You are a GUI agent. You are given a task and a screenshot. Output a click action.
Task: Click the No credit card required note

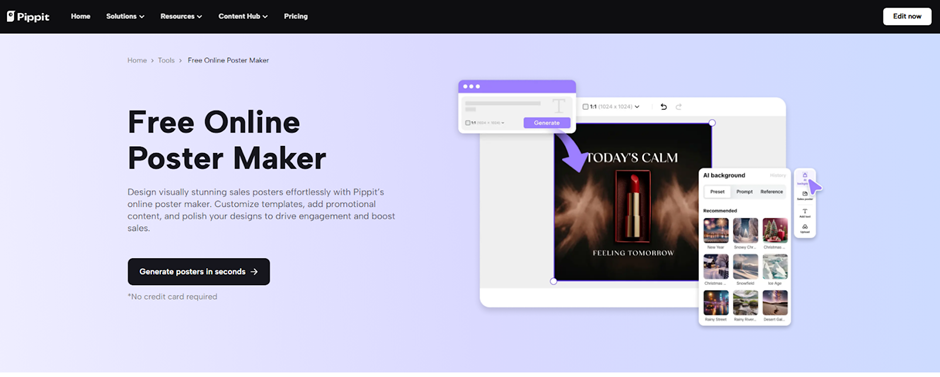point(172,297)
